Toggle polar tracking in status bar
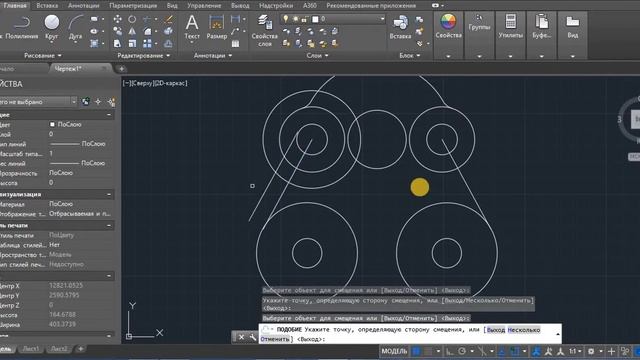This screenshot has width=640, height=360. click(462, 351)
